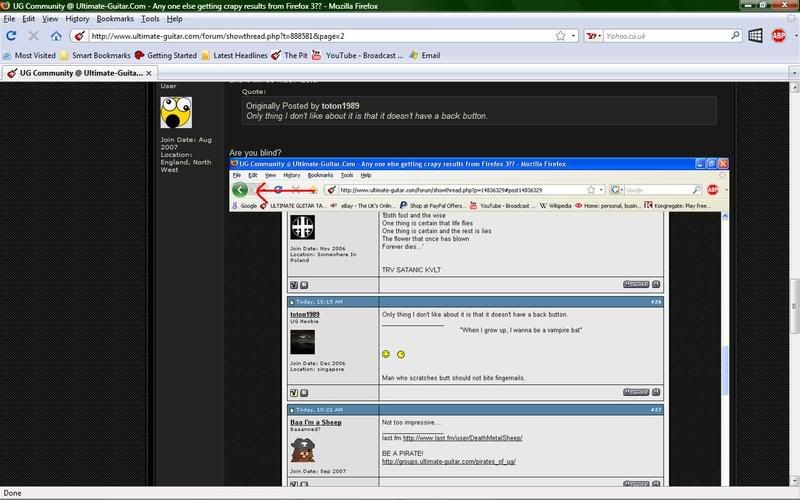Click the Wikipedia bookmark in embedded screenshot

tap(555, 206)
